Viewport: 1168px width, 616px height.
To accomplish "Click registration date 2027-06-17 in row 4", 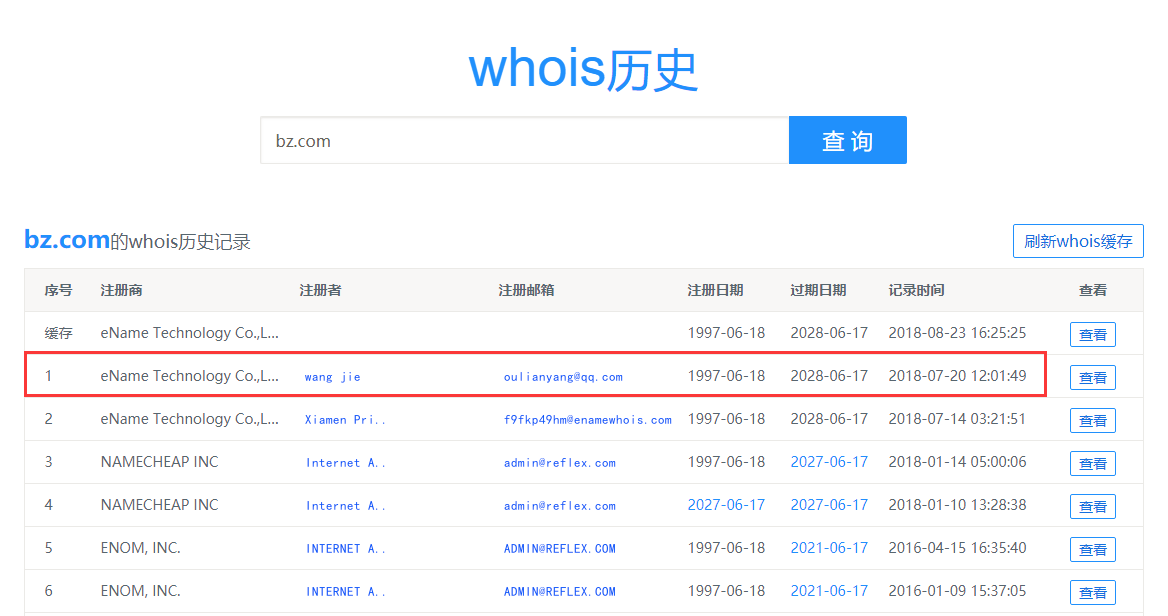I will tap(726, 505).
